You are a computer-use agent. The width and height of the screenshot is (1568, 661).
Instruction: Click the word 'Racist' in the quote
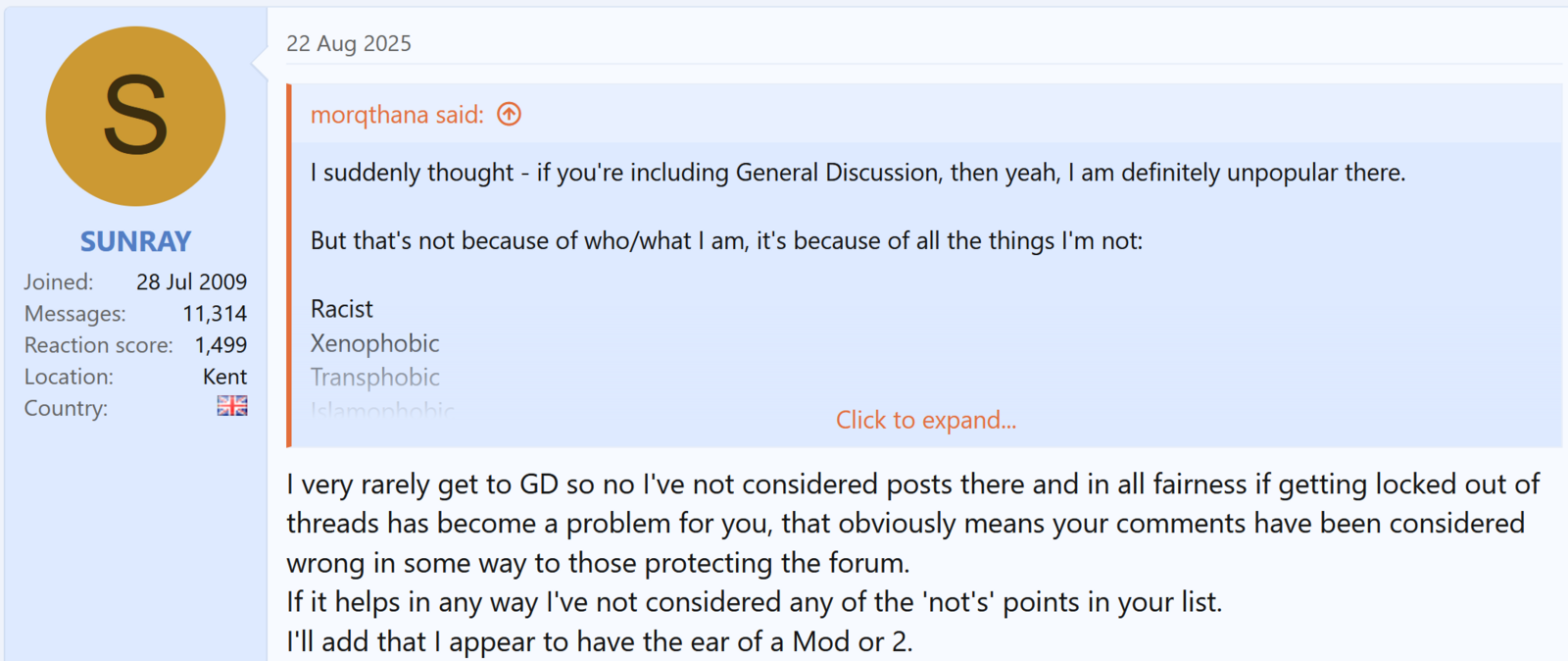click(342, 309)
